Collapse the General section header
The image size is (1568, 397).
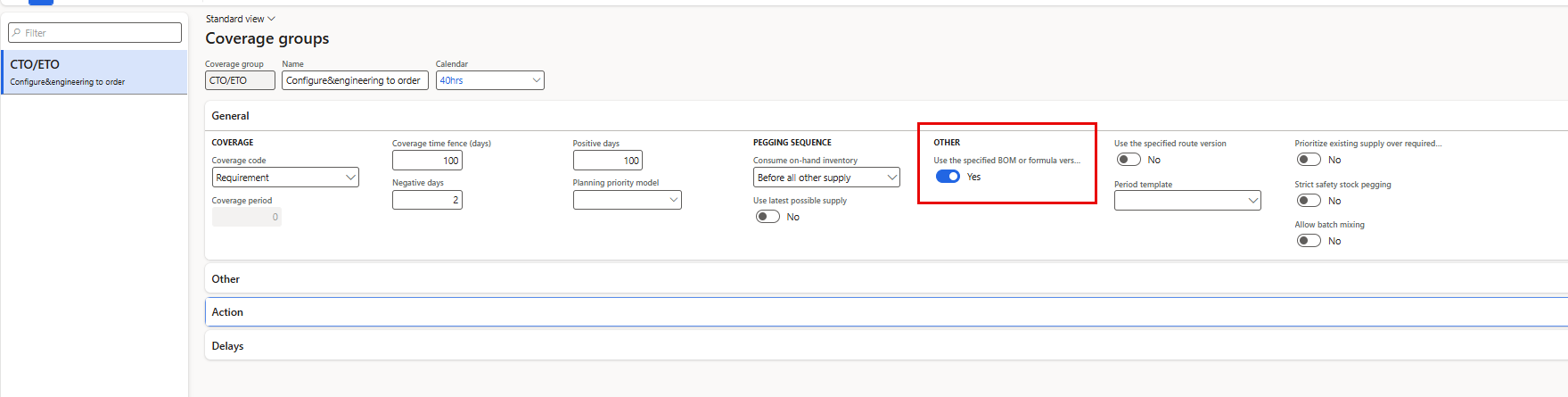pos(231,116)
